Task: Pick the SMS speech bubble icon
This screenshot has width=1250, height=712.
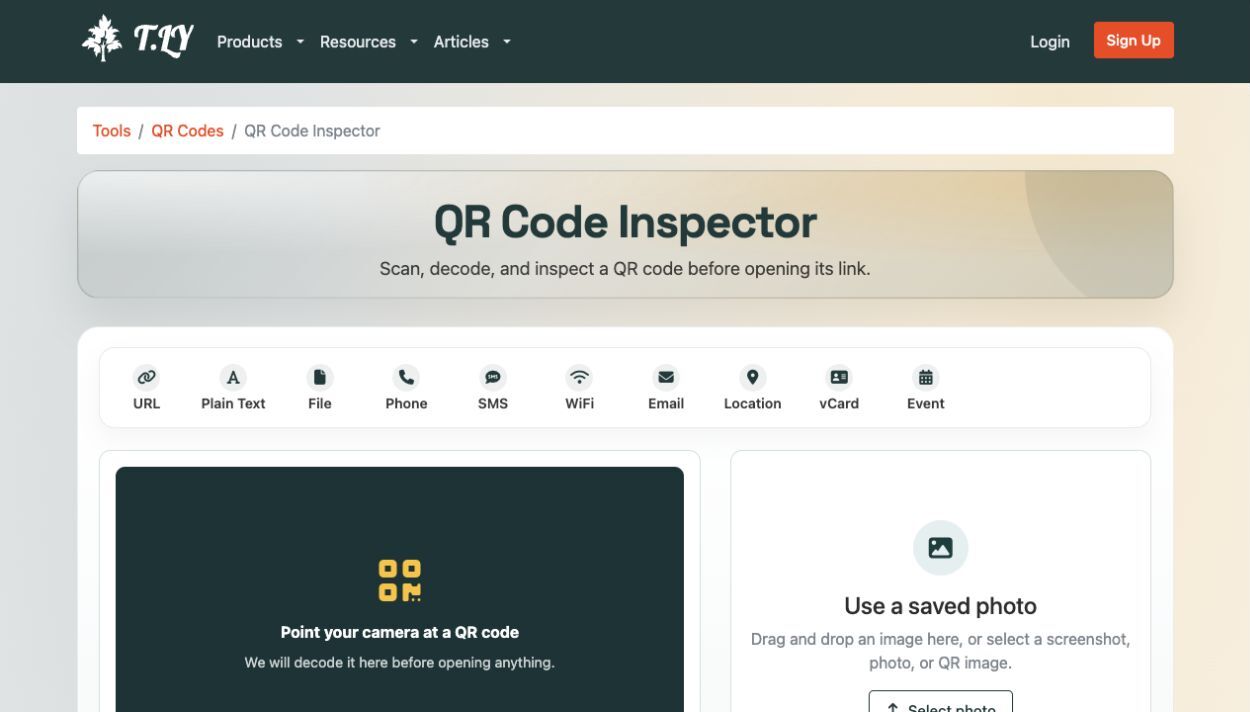Action: pyautogui.click(x=493, y=377)
